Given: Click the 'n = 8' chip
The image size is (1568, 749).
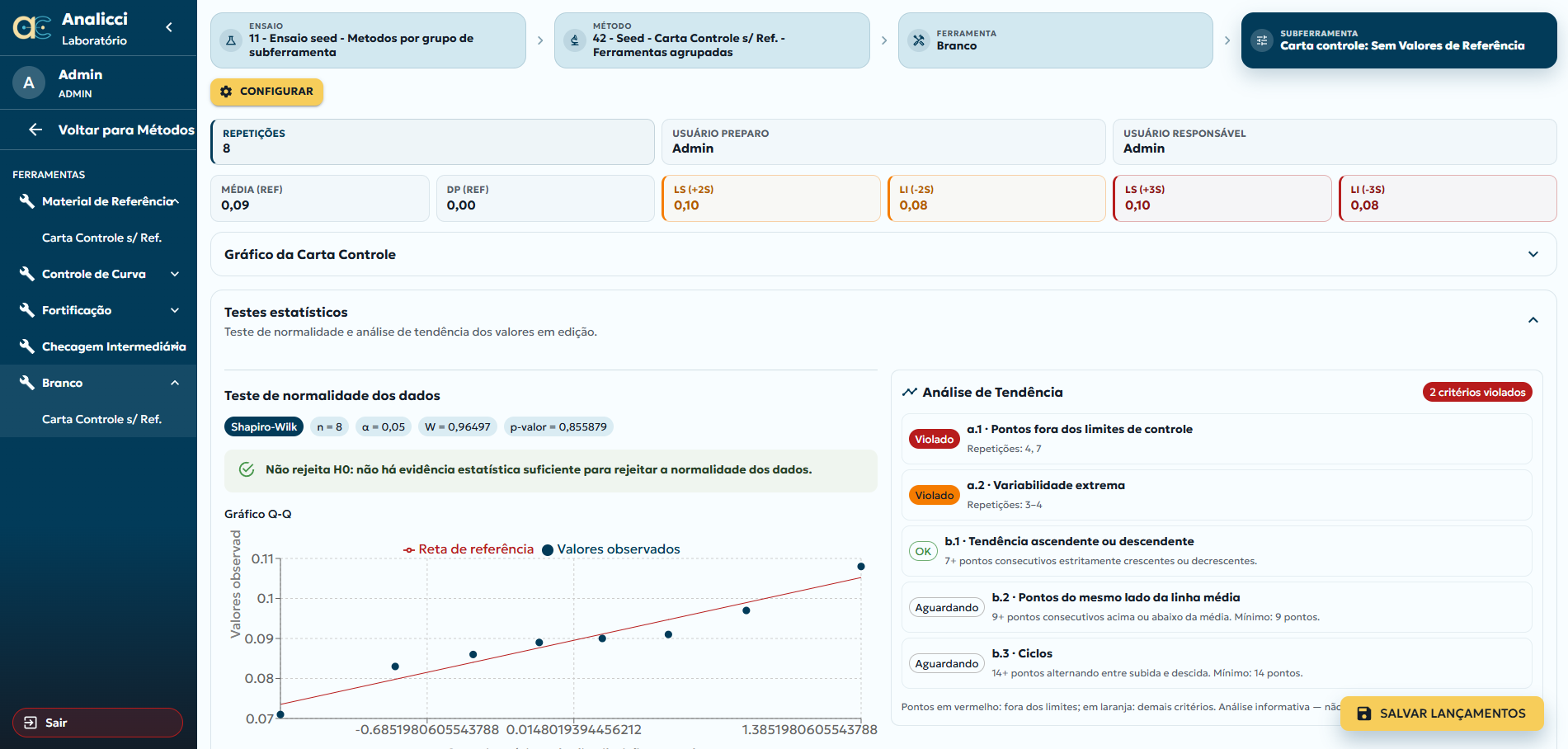Looking at the screenshot, I should pyautogui.click(x=330, y=426).
